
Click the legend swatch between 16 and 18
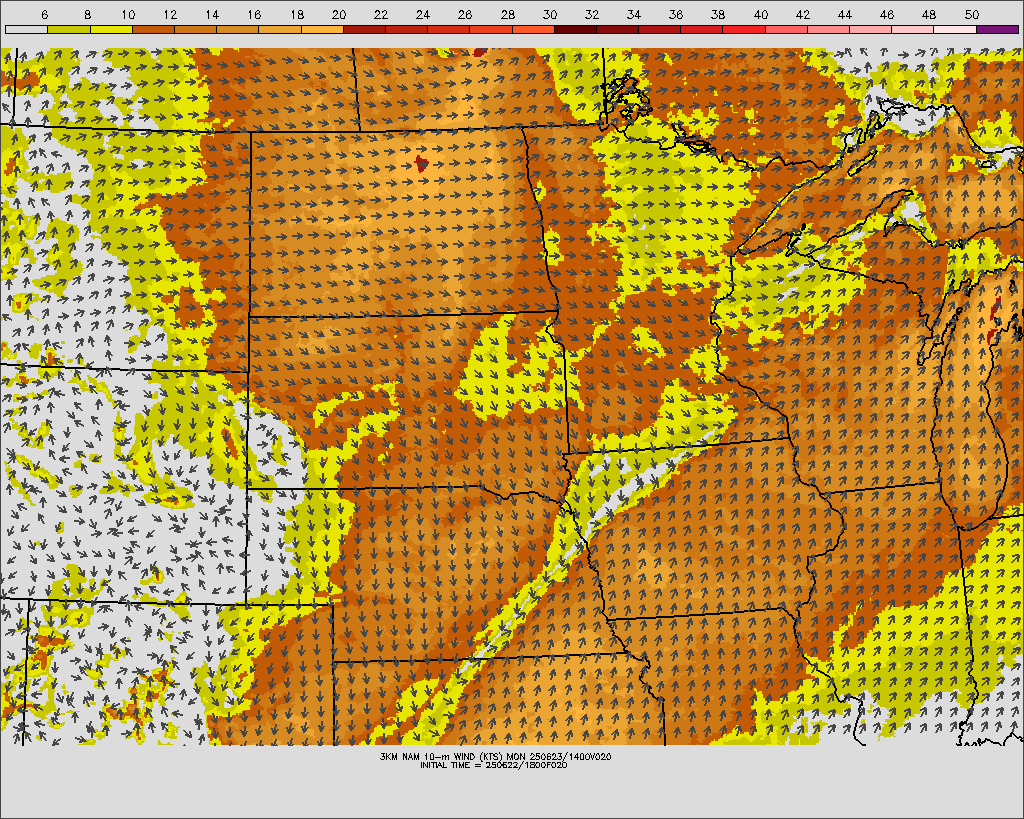(280, 29)
